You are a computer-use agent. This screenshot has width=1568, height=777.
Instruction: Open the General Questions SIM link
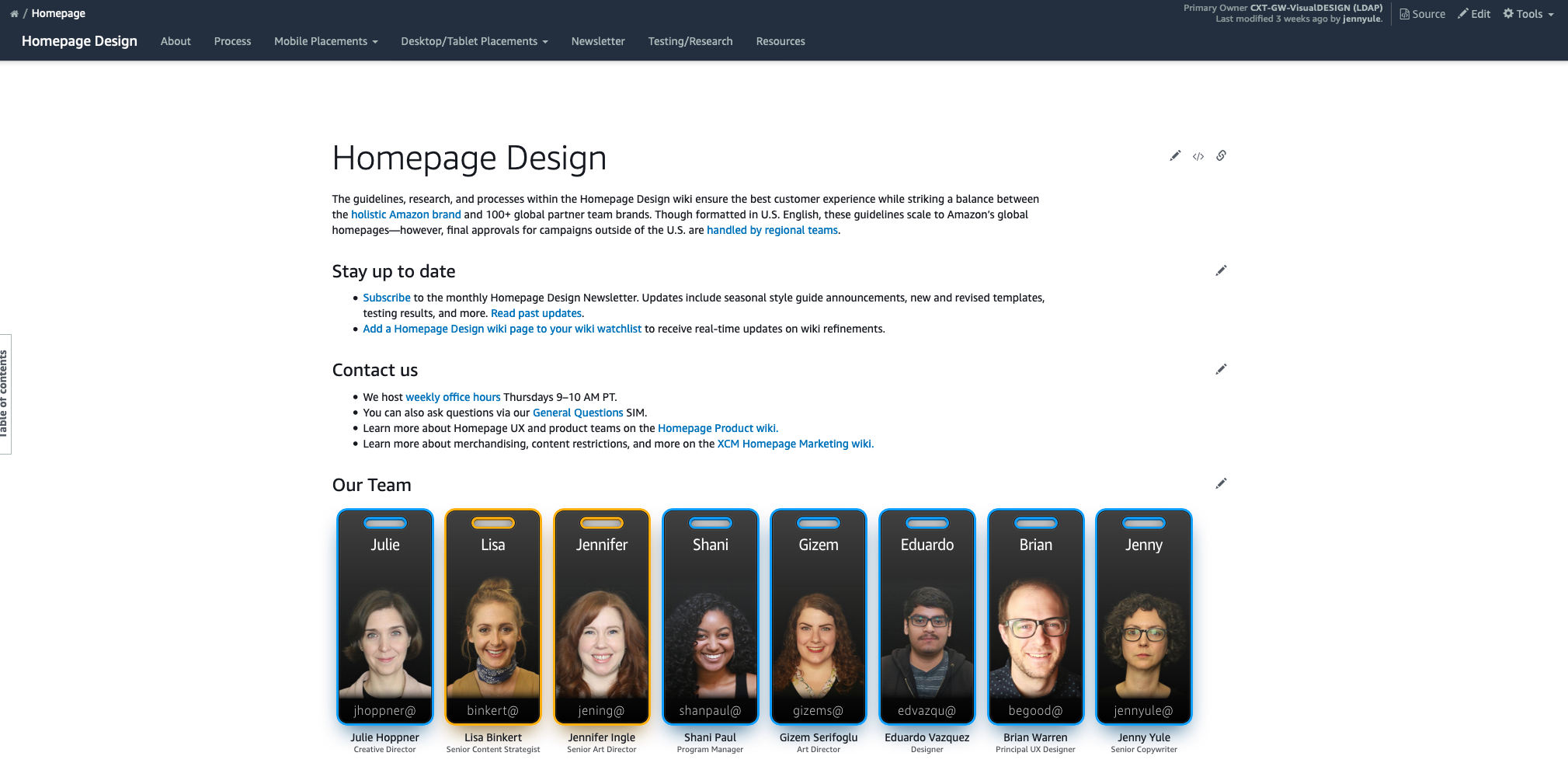[578, 413]
